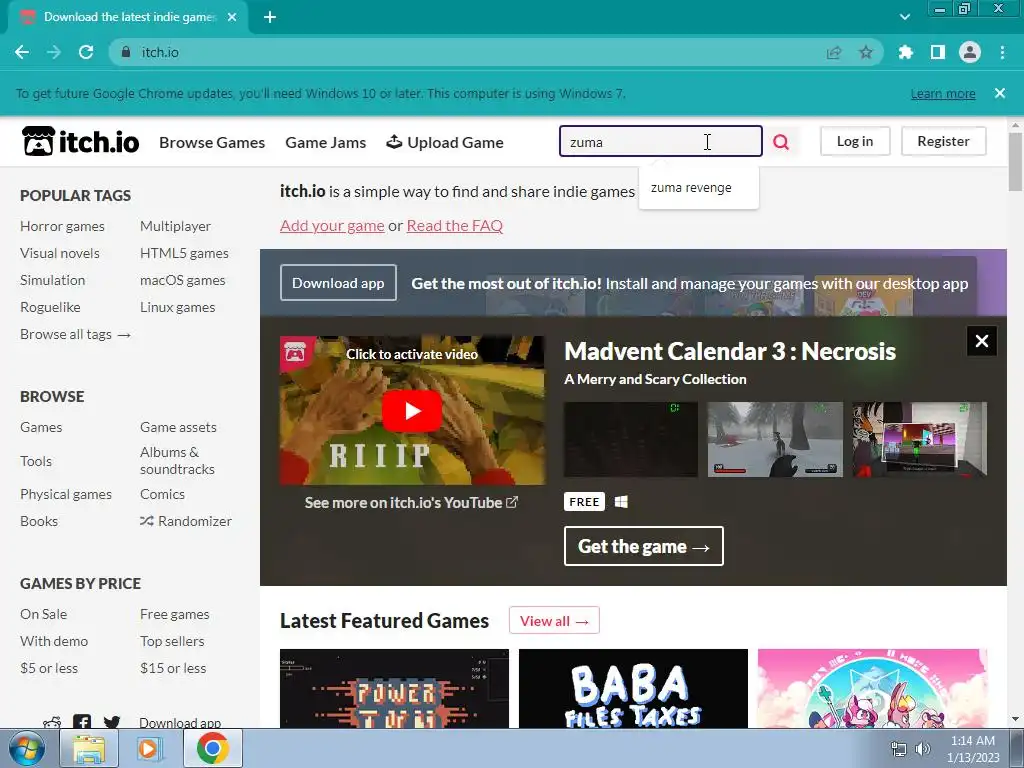1024x768 pixels.
Task: Open the itch.io Reddit icon
Action: (x=52, y=722)
